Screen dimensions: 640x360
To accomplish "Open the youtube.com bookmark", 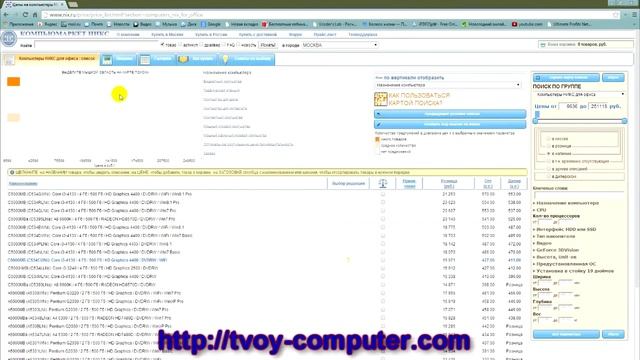I will [x=527, y=24].
